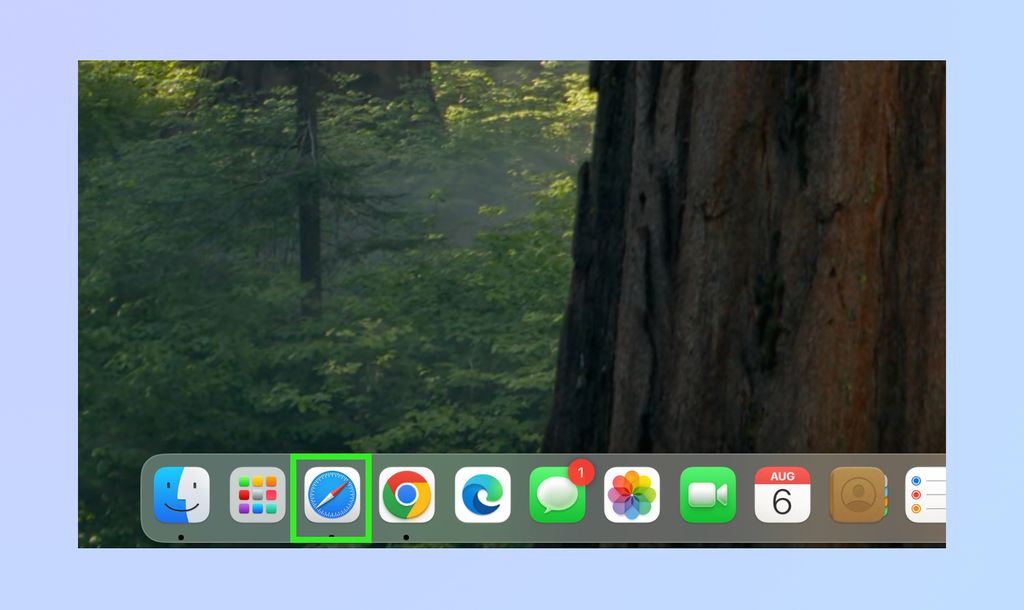Click the running indicator dot under Chrome
This screenshot has width=1024, height=610.
[407, 537]
